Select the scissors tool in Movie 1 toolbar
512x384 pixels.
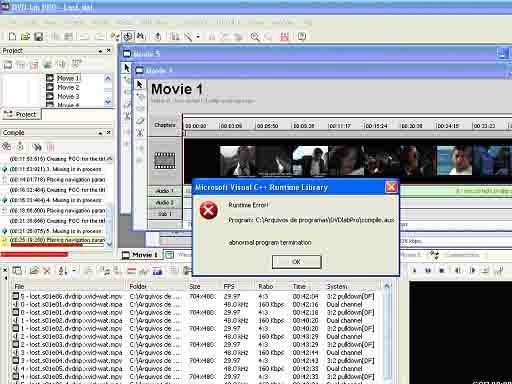point(140,133)
